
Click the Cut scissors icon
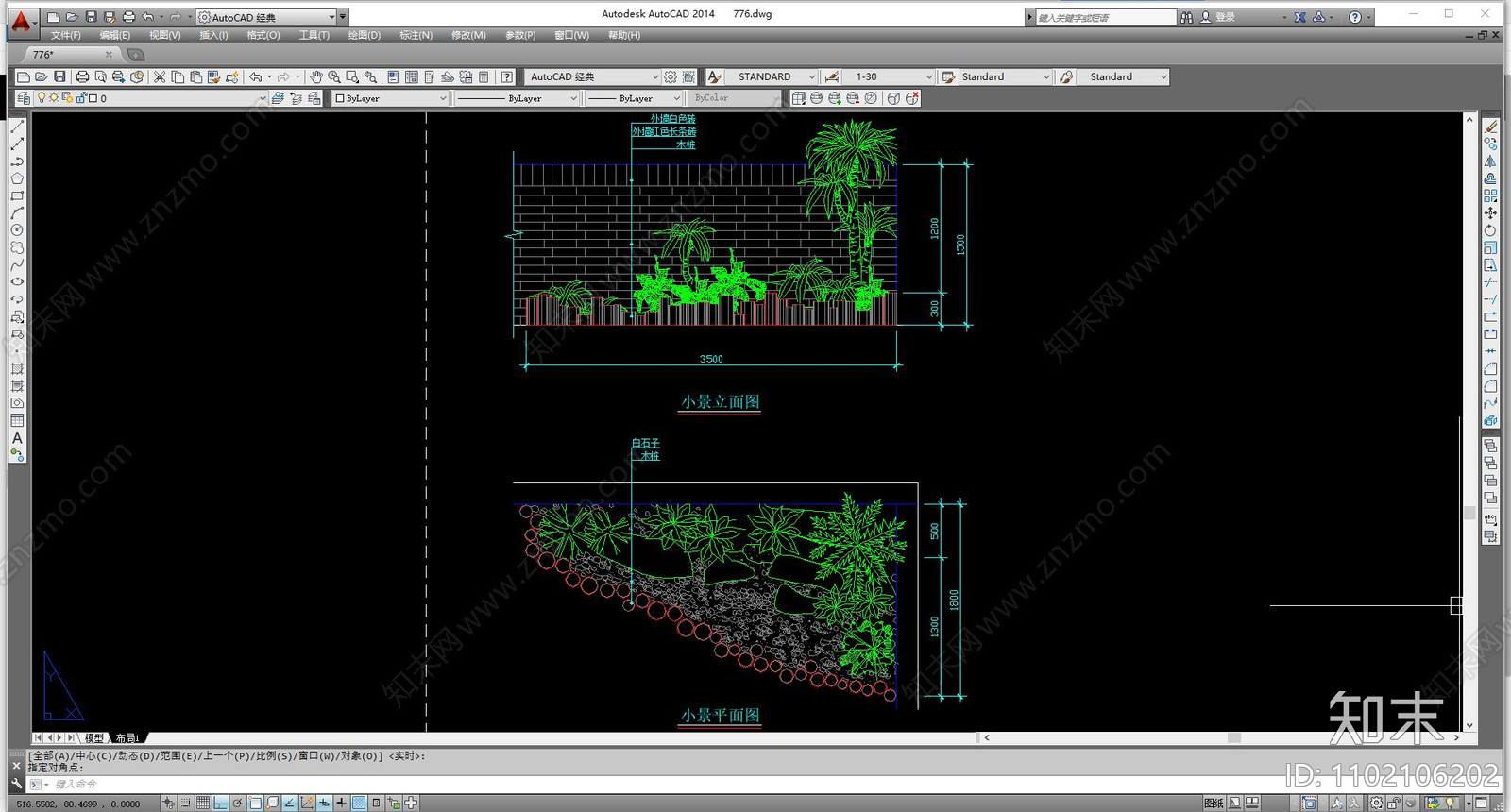tap(160, 77)
